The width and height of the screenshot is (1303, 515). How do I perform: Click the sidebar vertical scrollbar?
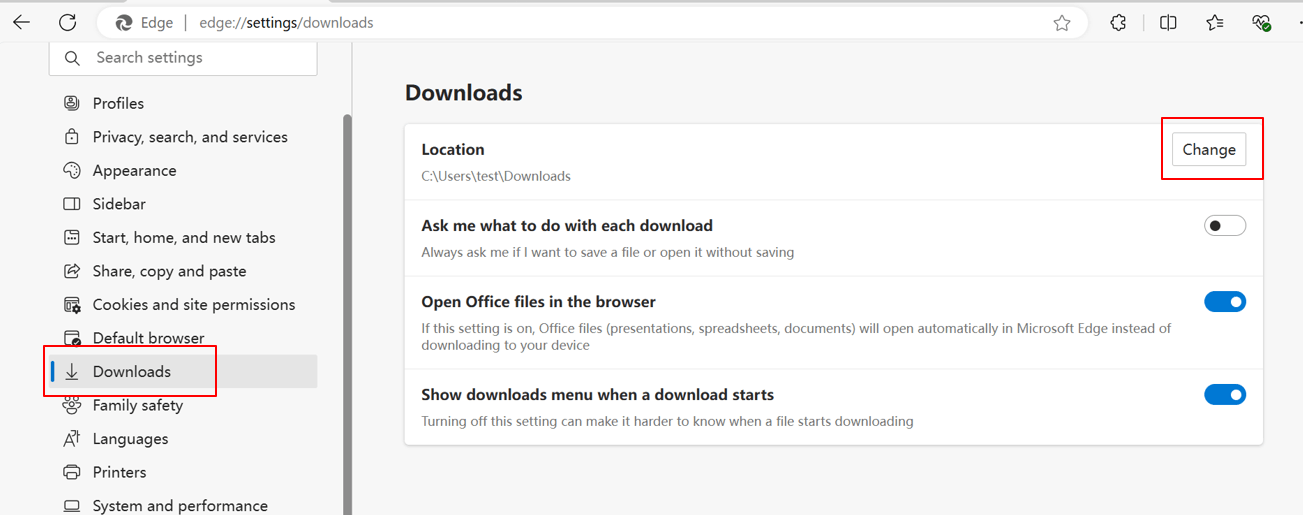pyautogui.click(x=347, y=314)
